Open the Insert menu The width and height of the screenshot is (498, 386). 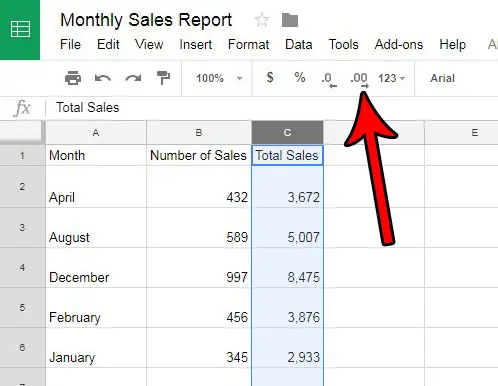click(196, 44)
